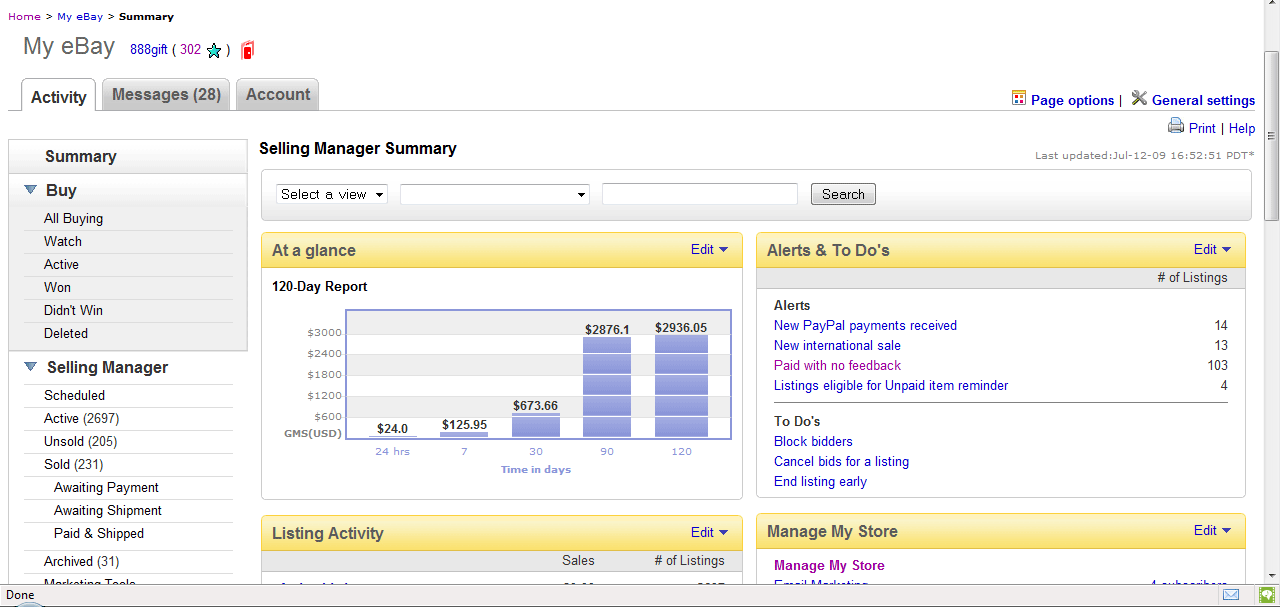Screen dimensions: 1280x607
Task: Click the search text input field
Action: click(700, 194)
